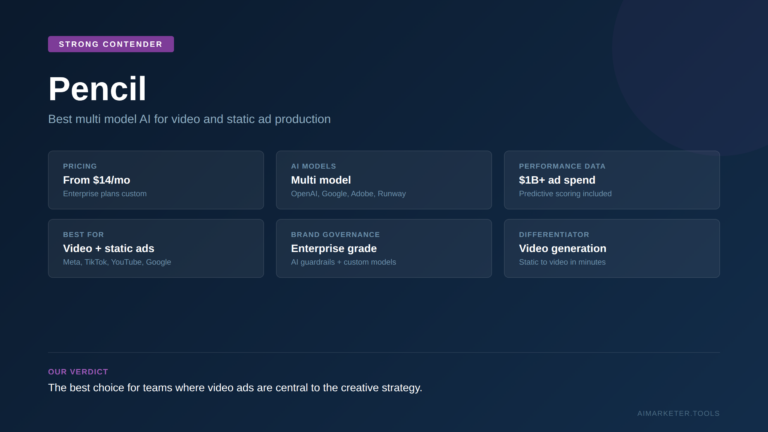Click 'Video generation' text
The width and height of the screenshot is (768, 432).
(562, 249)
